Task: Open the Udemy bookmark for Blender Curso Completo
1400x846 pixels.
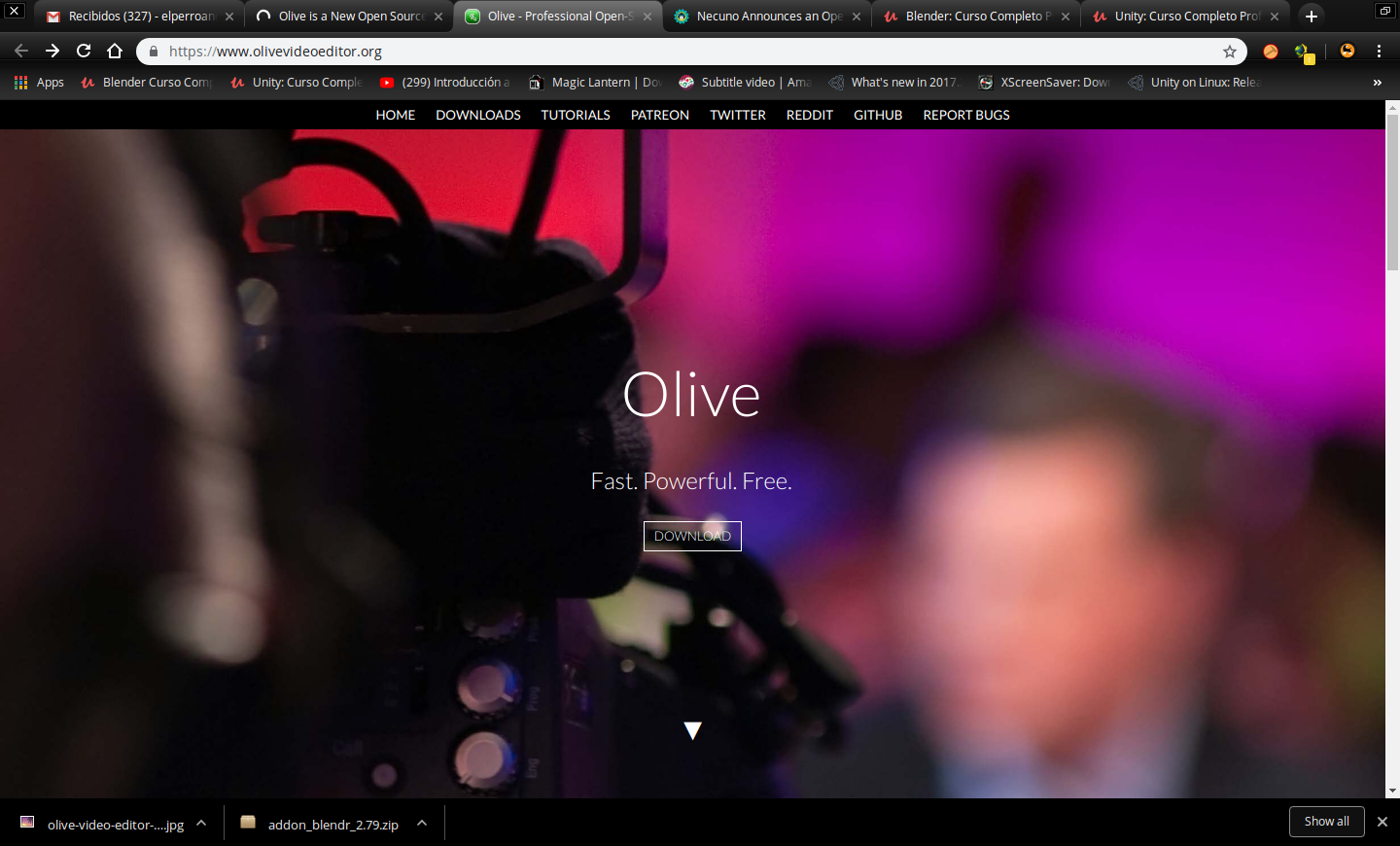Action: pyautogui.click(x=146, y=83)
